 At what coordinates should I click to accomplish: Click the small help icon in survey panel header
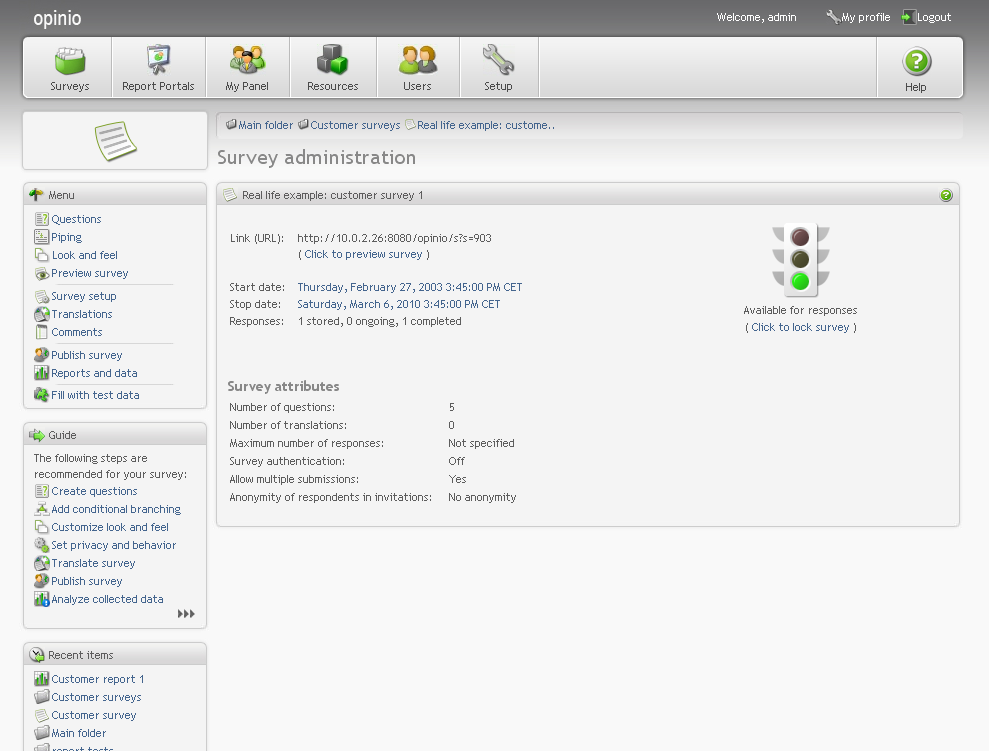(x=946, y=195)
